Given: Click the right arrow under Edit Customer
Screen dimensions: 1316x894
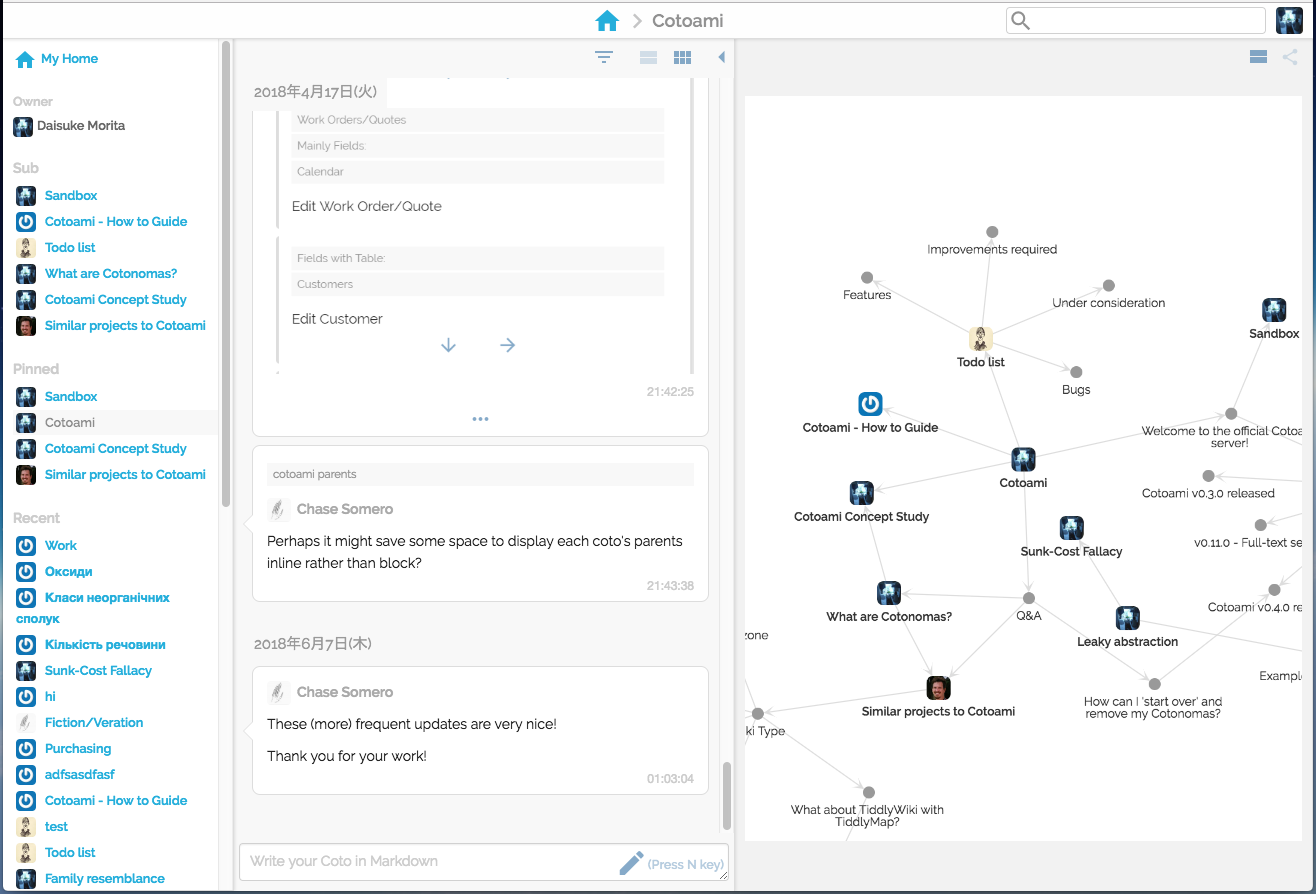Looking at the screenshot, I should click(x=507, y=345).
